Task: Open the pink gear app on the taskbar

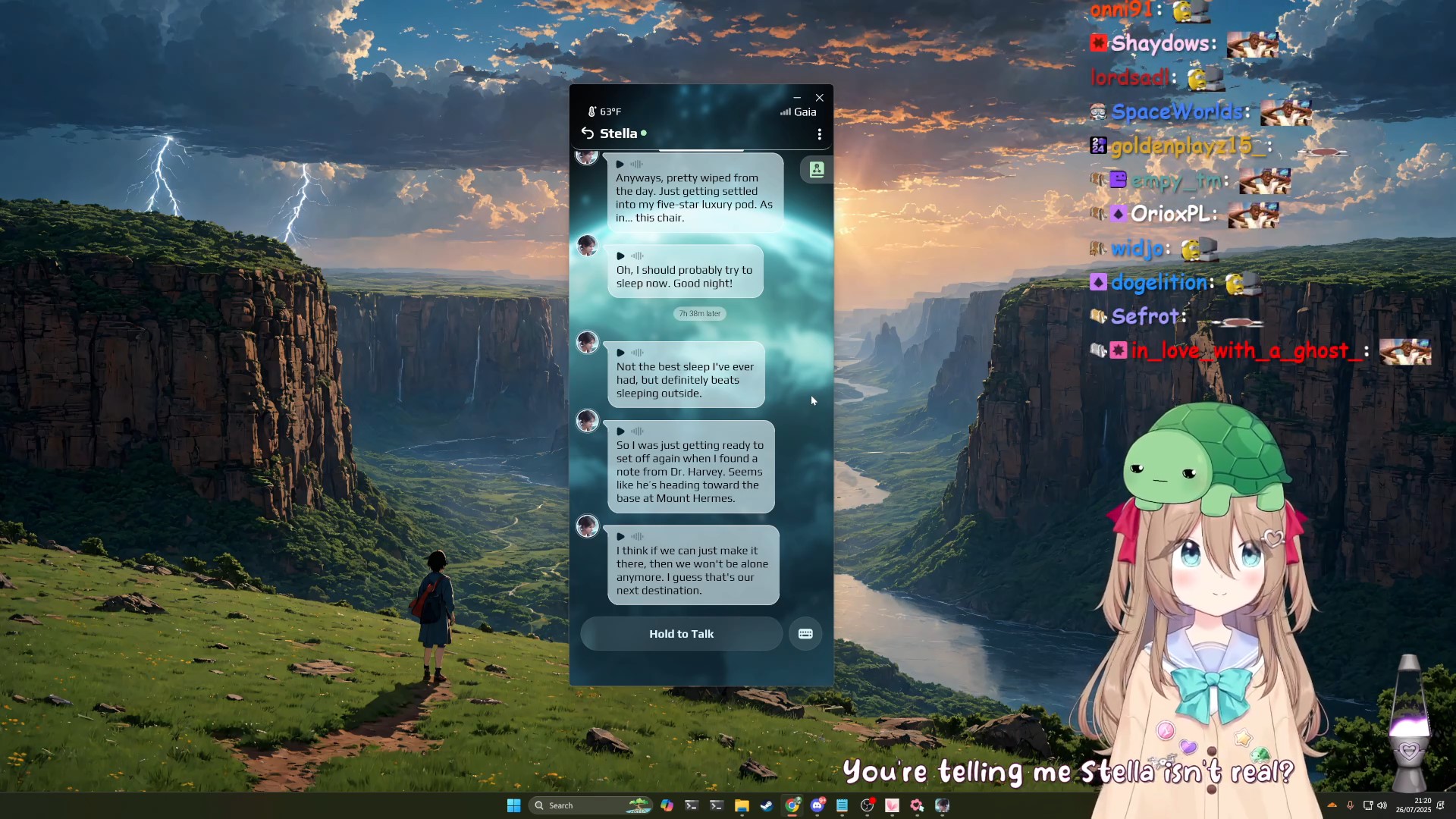Action: 917,805
